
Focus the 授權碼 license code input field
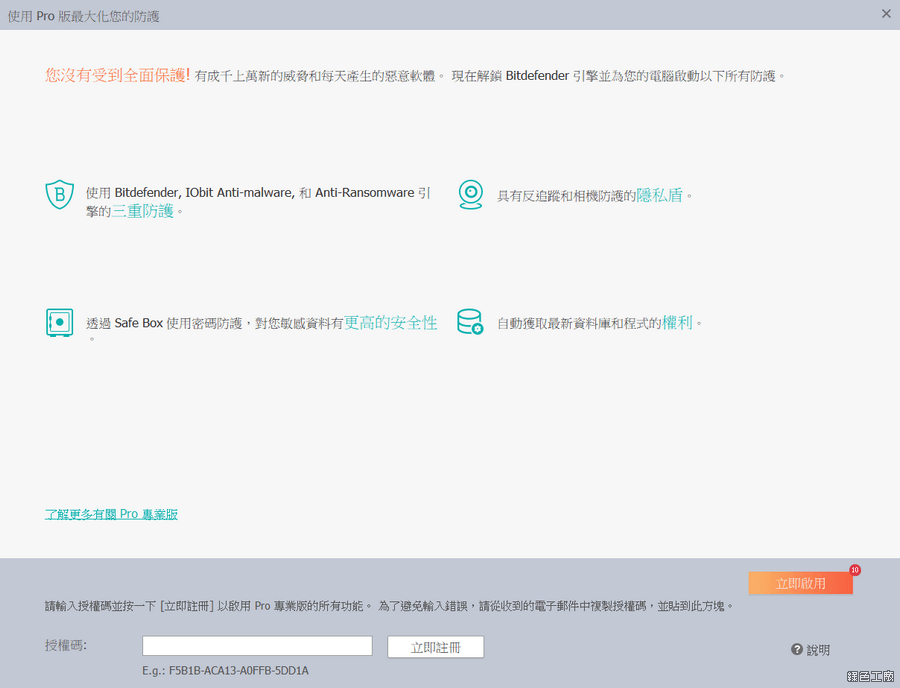257,646
